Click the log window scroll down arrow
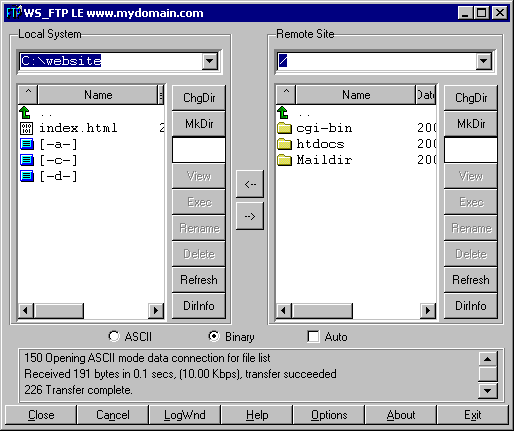The image size is (514, 431). pos(487,391)
